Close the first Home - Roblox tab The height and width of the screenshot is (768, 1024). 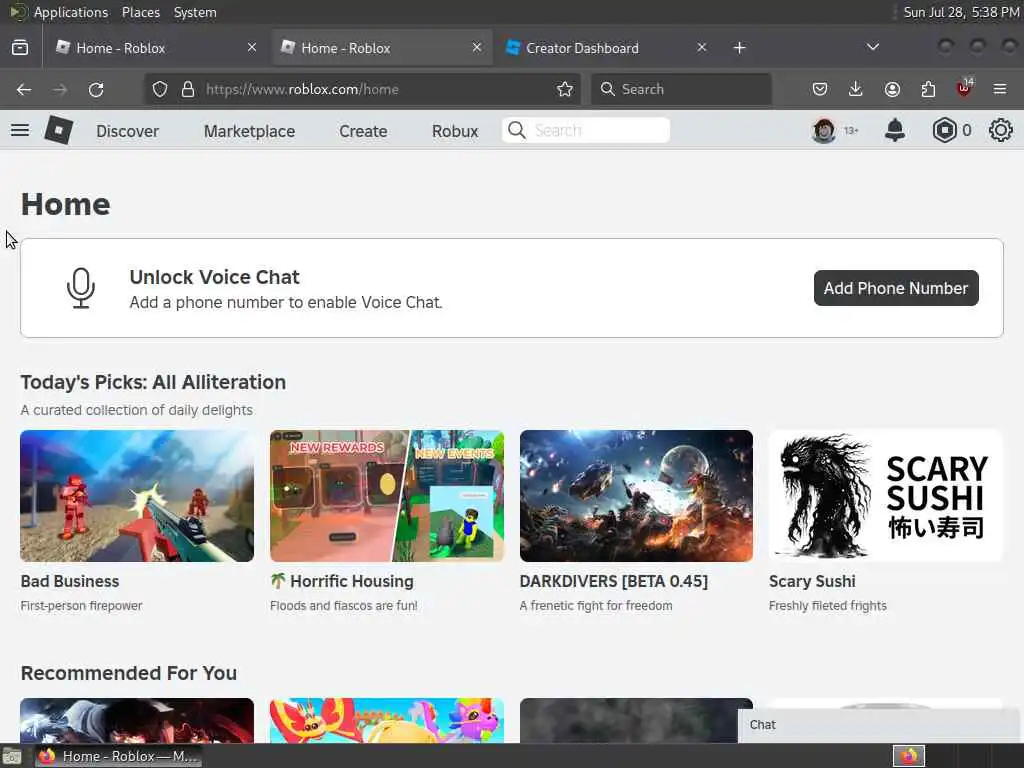click(252, 48)
